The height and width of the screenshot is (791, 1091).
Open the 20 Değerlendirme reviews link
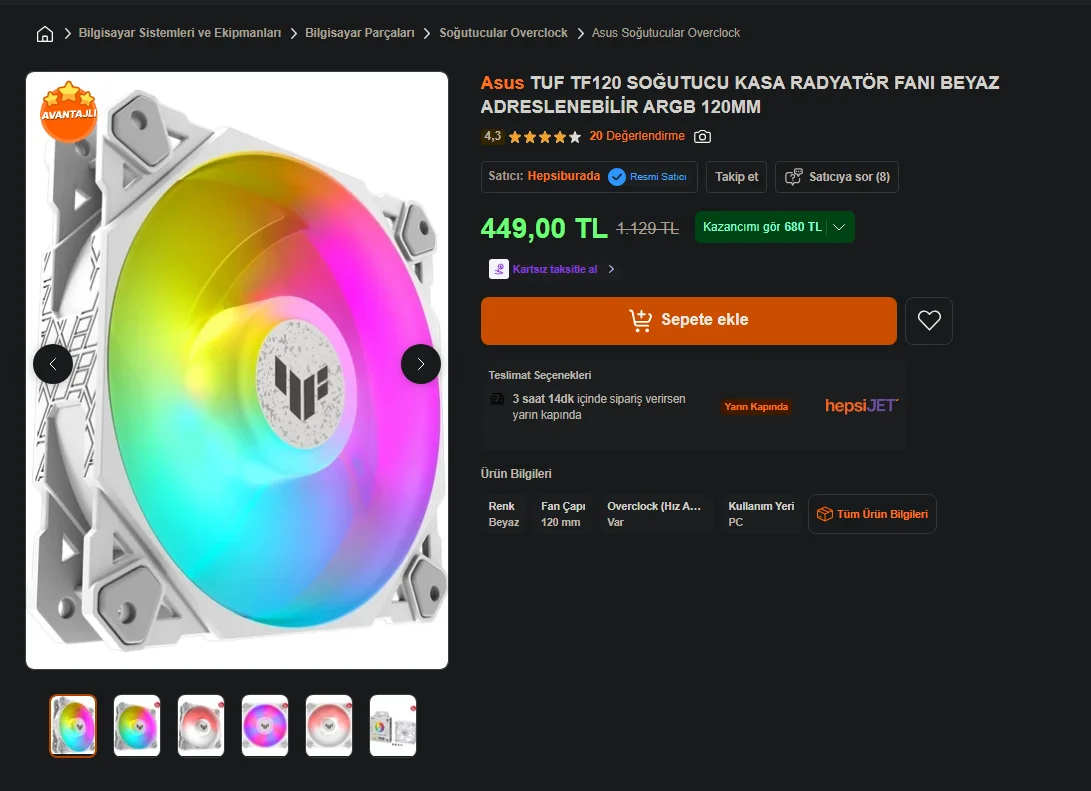pos(637,136)
